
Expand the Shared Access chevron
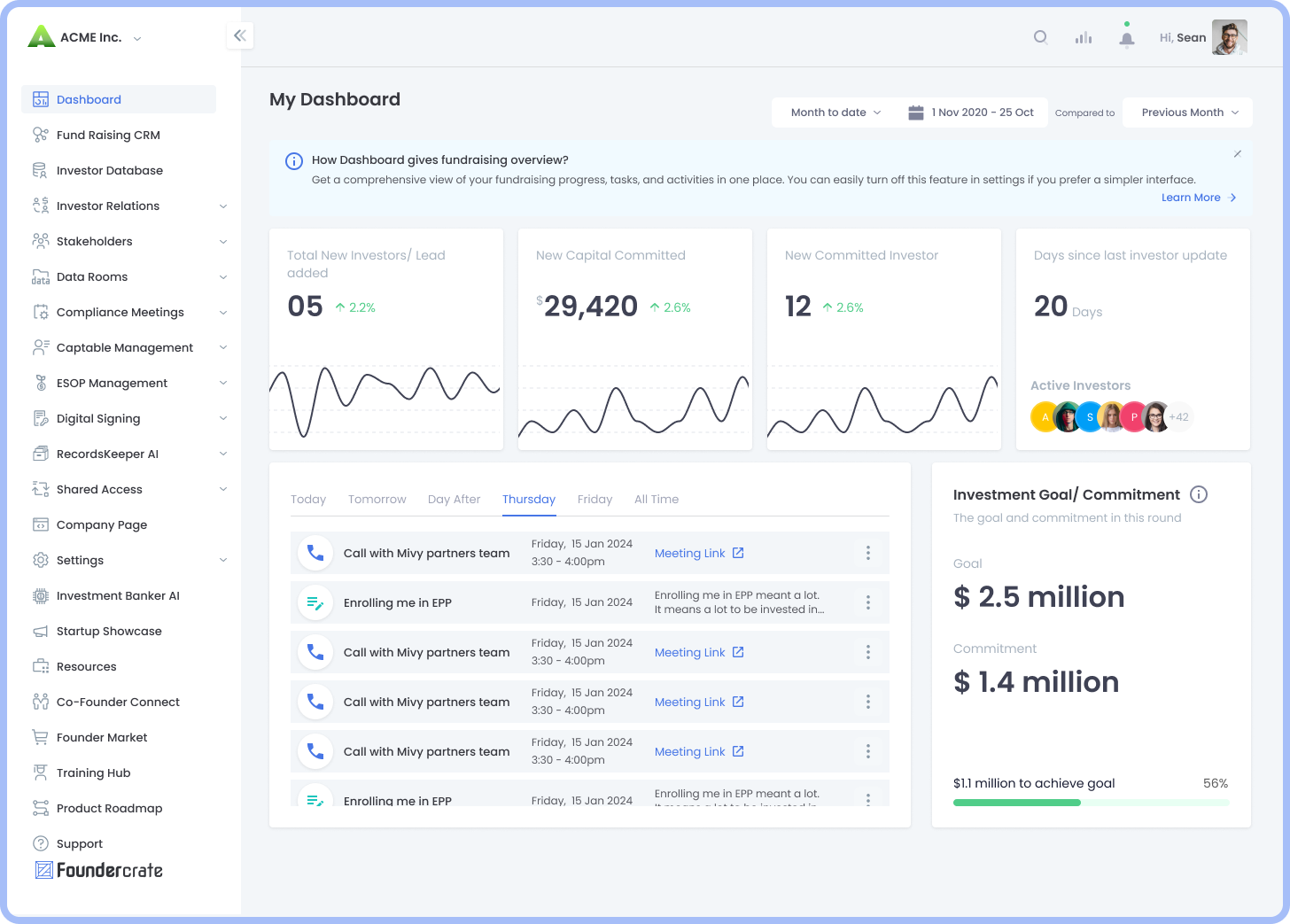click(223, 489)
